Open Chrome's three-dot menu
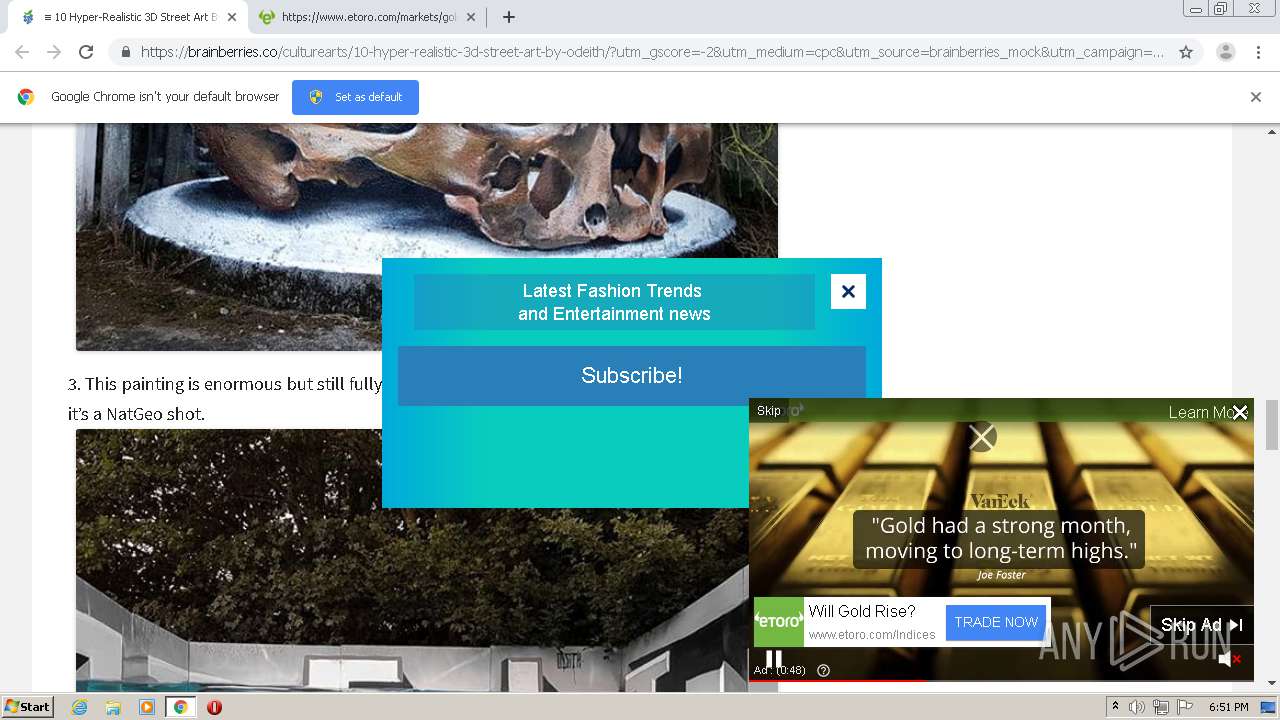1280x720 pixels. tap(1258, 52)
